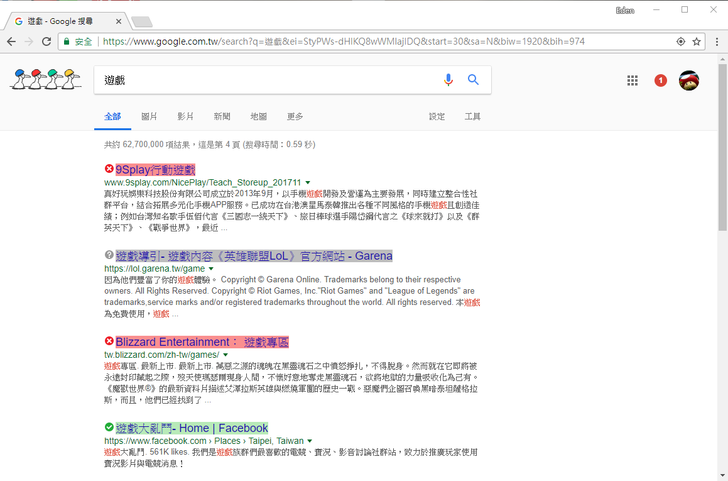The height and width of the screenshot is (481, 728).
Task: Click green safe rating icon beside Facebook result
Action: (x=109, y=428)
